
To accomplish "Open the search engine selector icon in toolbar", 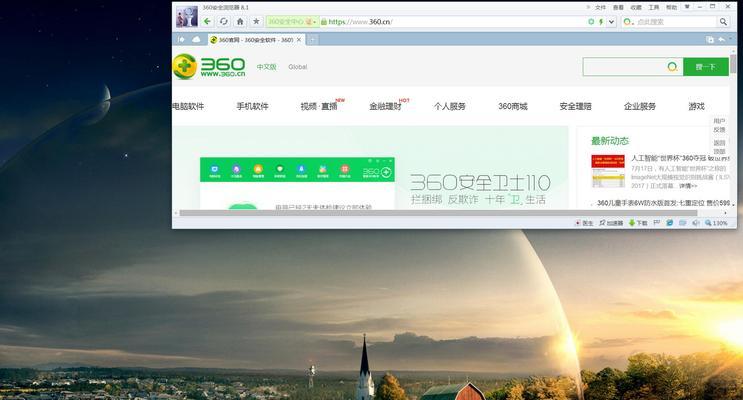I will [x=628, y=22].
